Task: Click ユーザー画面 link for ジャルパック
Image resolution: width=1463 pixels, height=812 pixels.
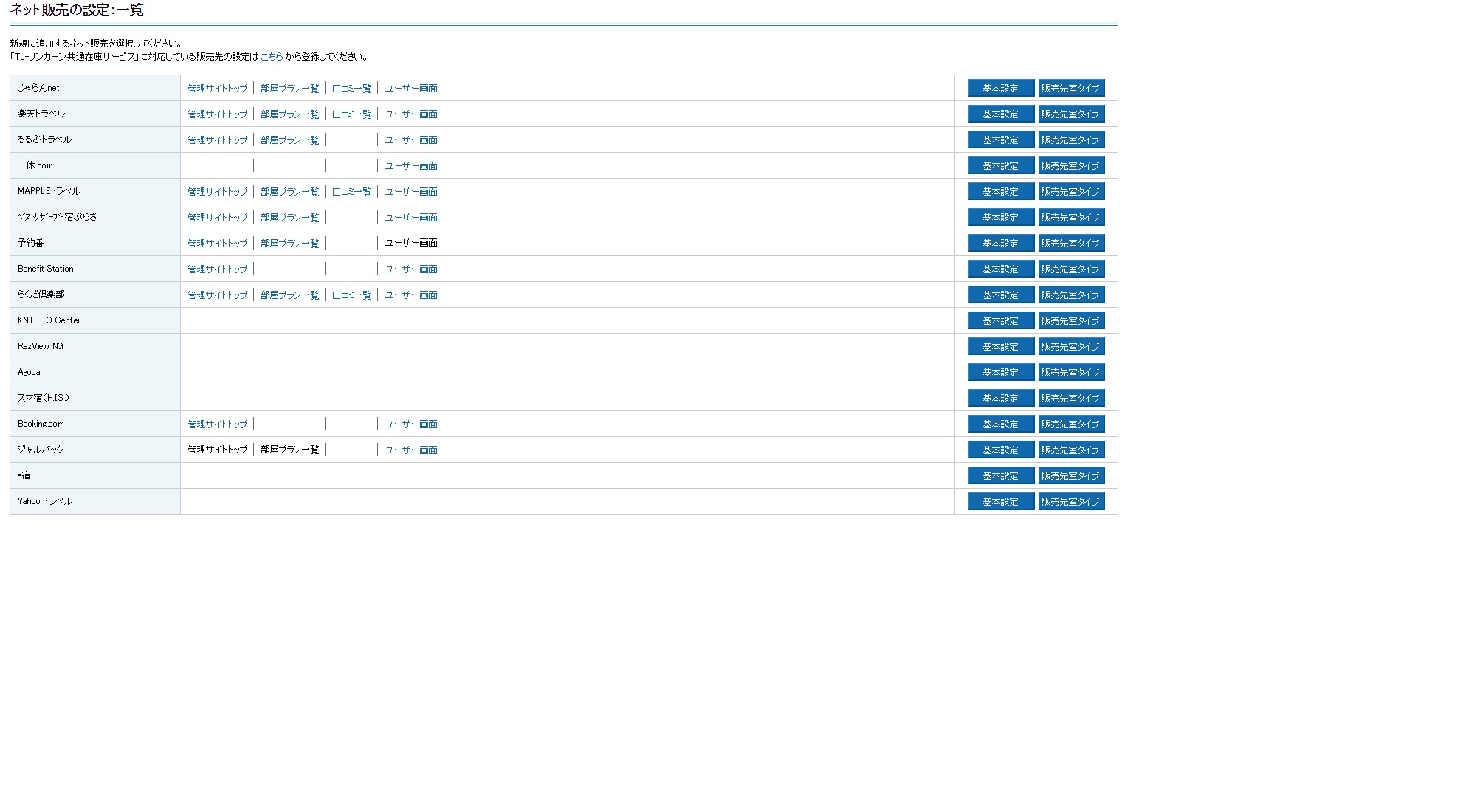Action: click(x=410, y=450)
